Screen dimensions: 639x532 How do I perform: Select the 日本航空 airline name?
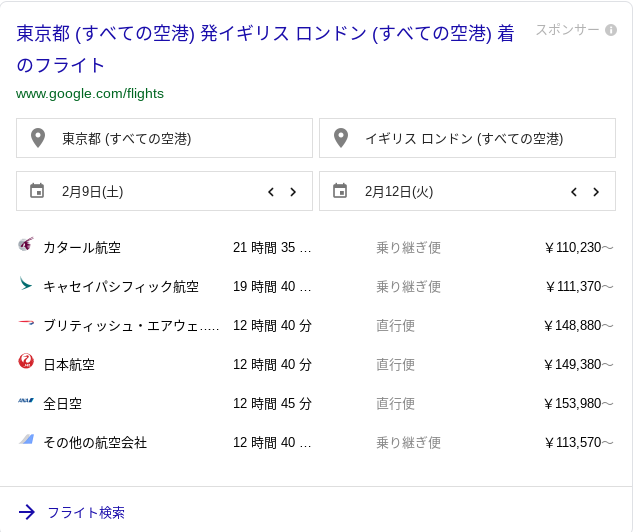point(69,365)
